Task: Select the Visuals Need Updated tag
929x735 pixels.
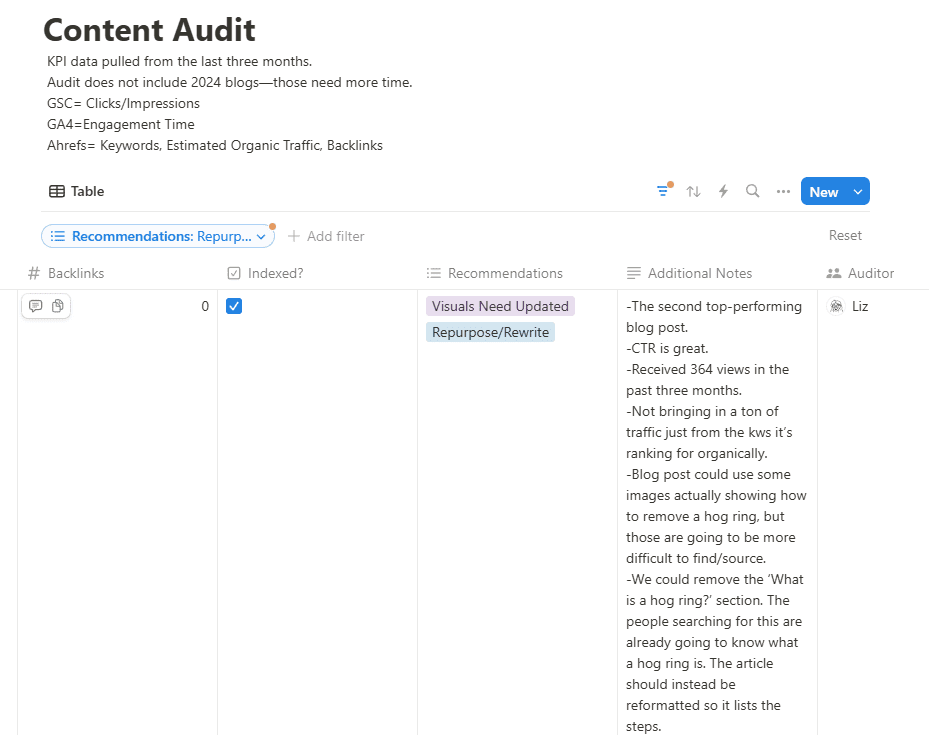Action: point(500,305)
